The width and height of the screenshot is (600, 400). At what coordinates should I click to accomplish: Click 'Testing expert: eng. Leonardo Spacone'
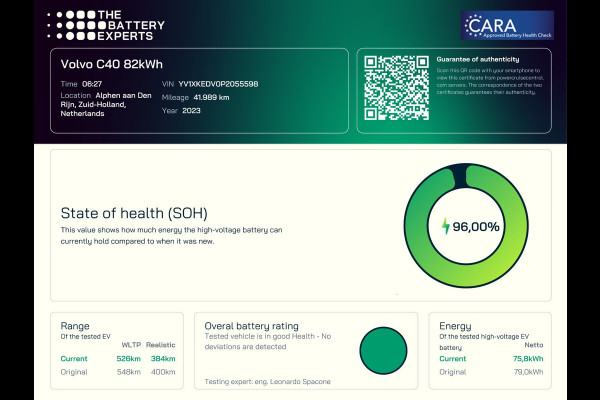pyautogui.click(x=267, y=382)
